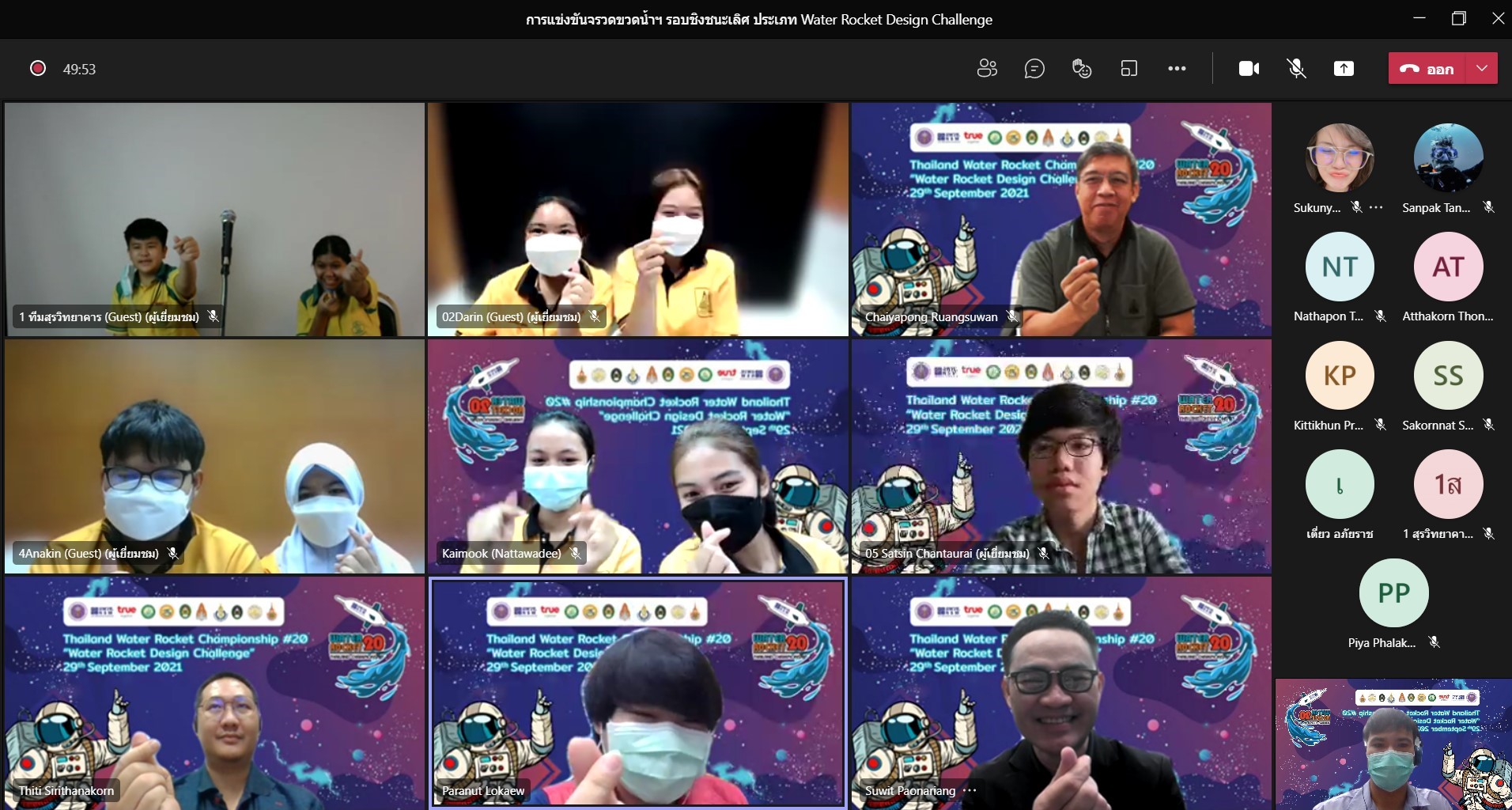
Task: Open the meeting chat conversation
Action: [x=1034, y=69]
